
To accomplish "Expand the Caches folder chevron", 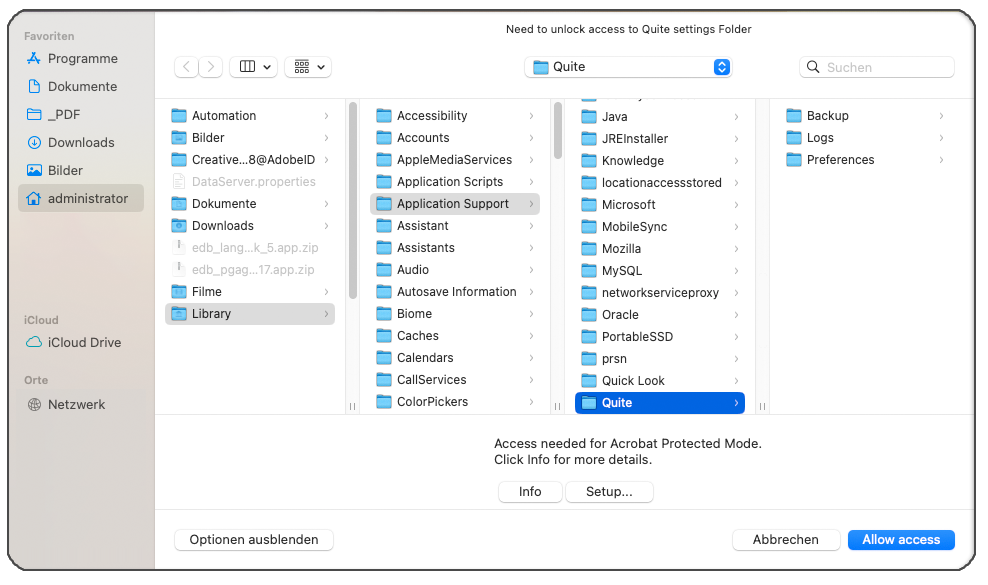I will pos(531,336).
